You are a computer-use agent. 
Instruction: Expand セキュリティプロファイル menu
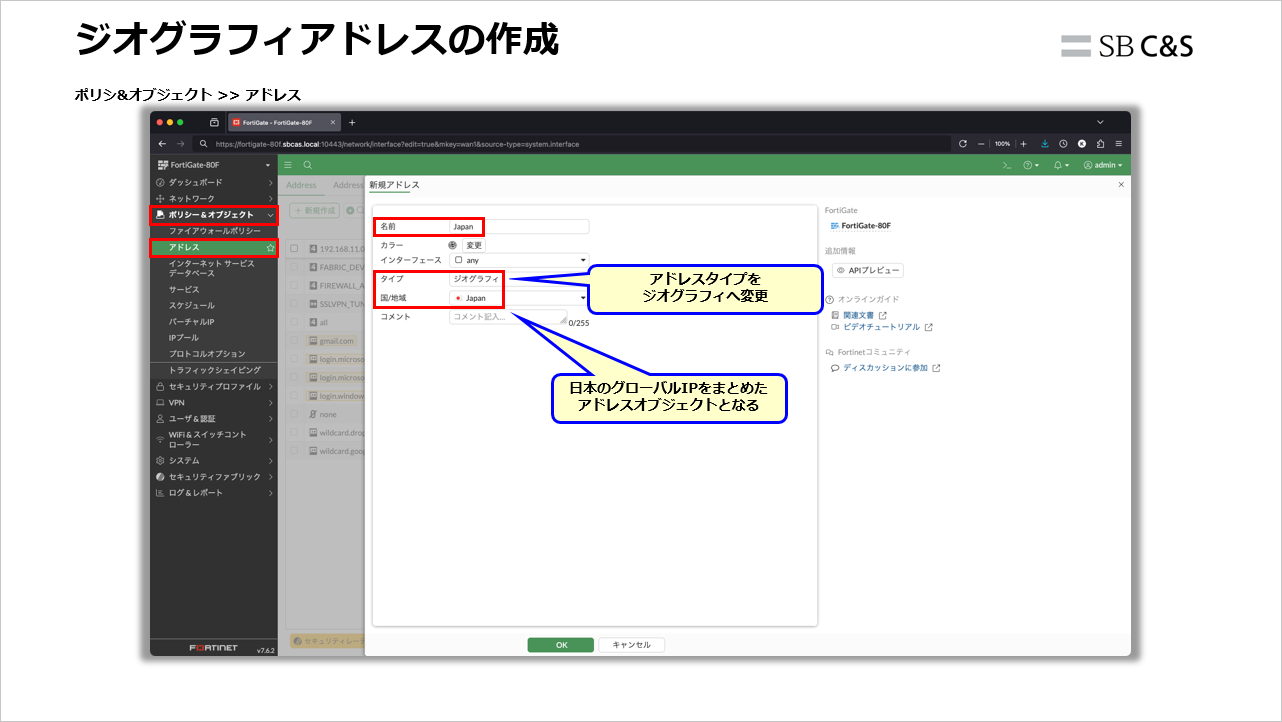pyautogui.click(x=213, y=386)
